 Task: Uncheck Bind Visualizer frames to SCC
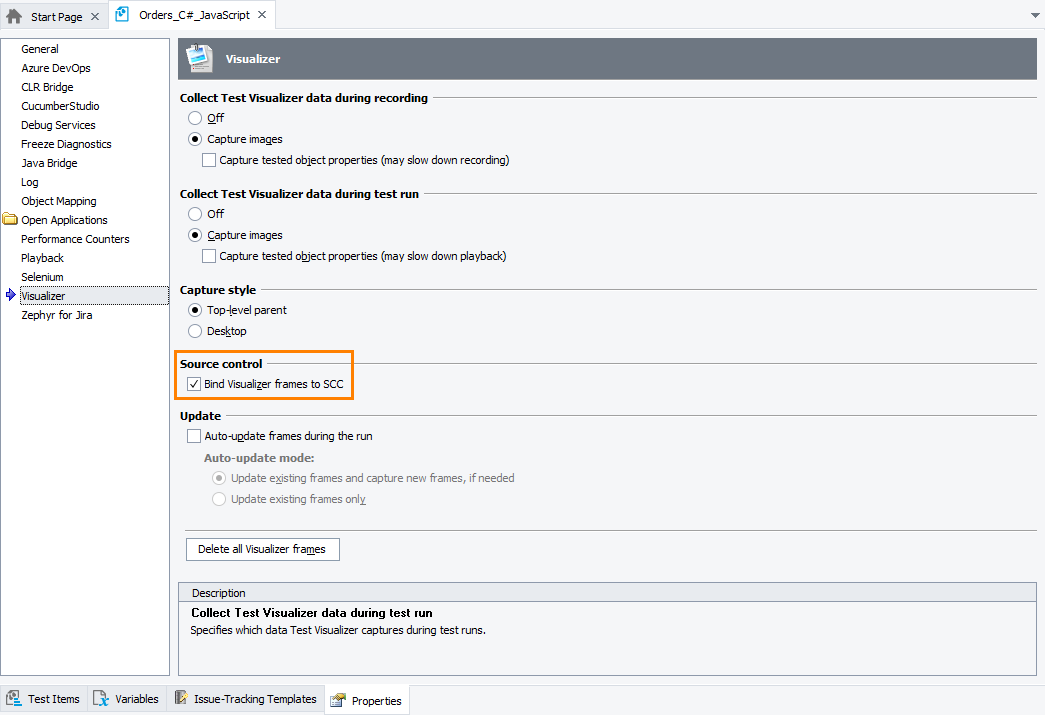pos(192,383)
